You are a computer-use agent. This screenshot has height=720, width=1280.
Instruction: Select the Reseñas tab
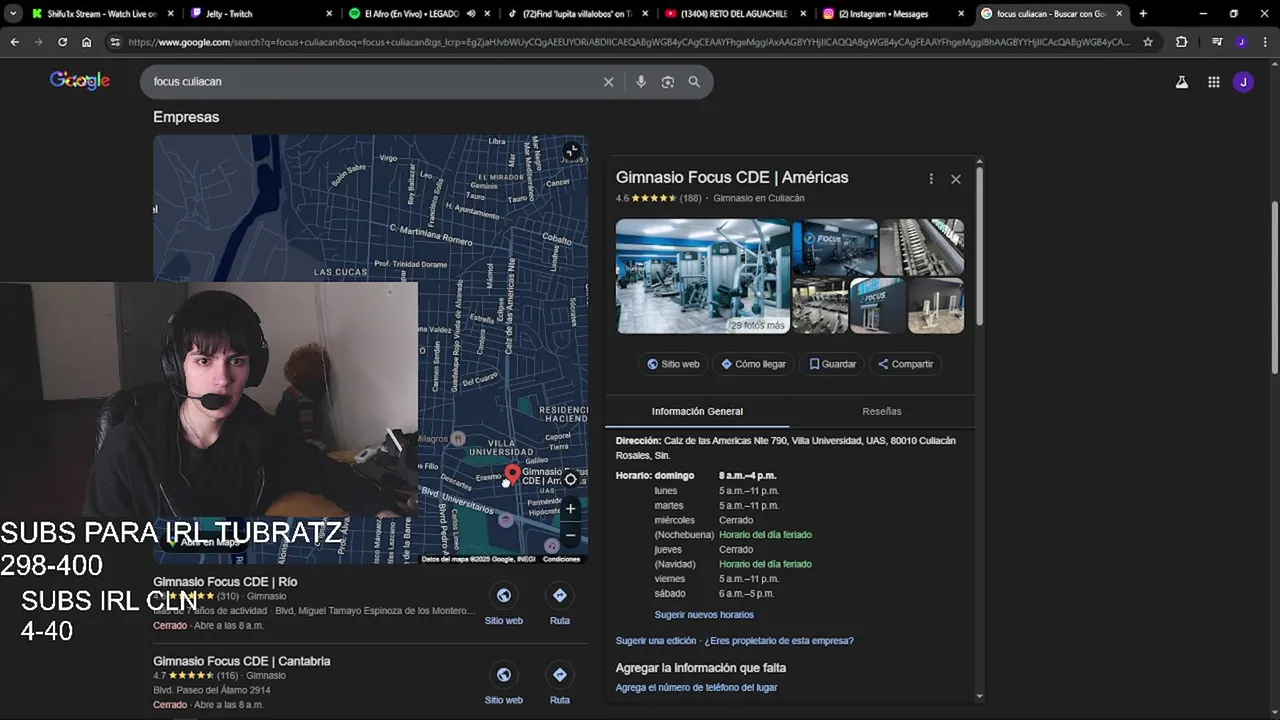click(x=882, y=411)
